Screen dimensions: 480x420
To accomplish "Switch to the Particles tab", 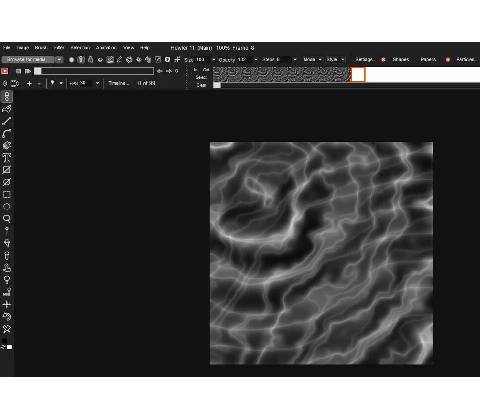I will click(x=466, y=59).
